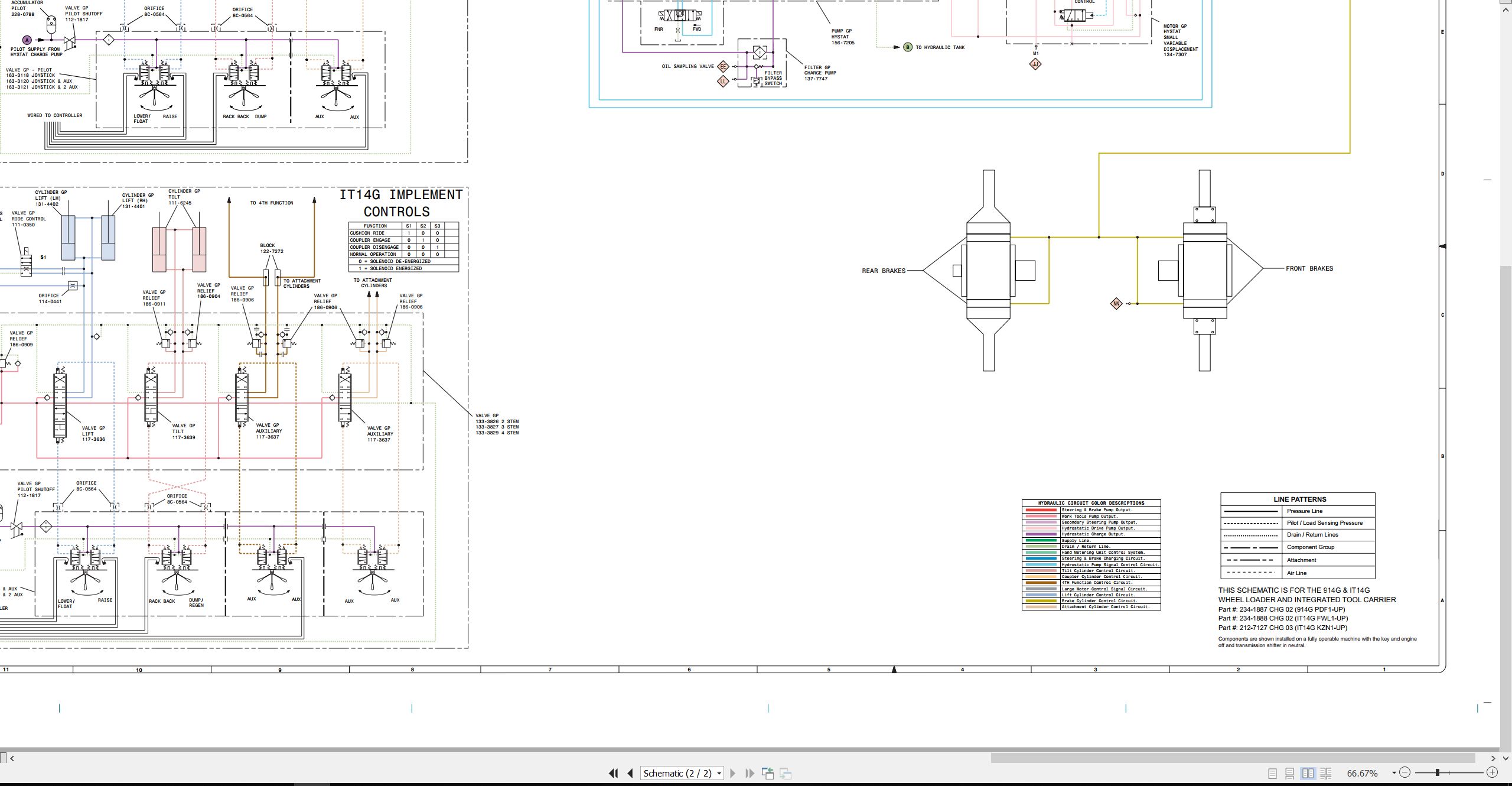Click the OIL SAMPLING VALVE label
Image resolution: width=1512 pixels, height=786 pixels.
[687, 66]
